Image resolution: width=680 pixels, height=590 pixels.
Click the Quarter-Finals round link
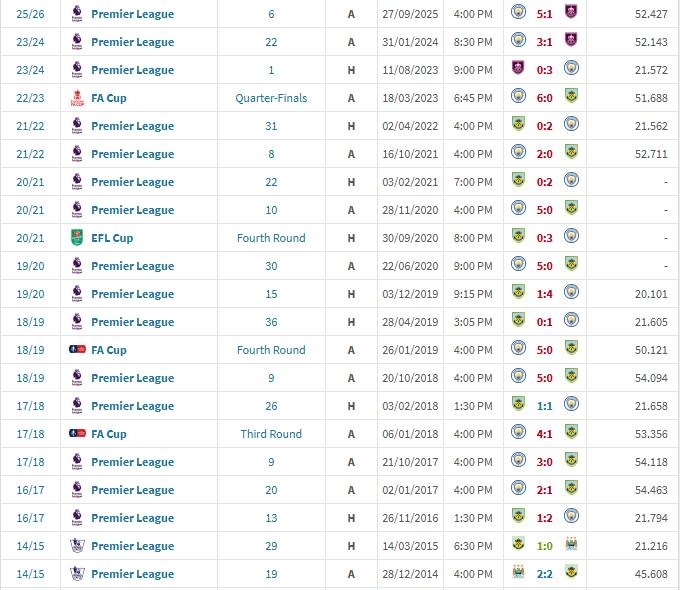pyautogui.click(x=271, y=98)
